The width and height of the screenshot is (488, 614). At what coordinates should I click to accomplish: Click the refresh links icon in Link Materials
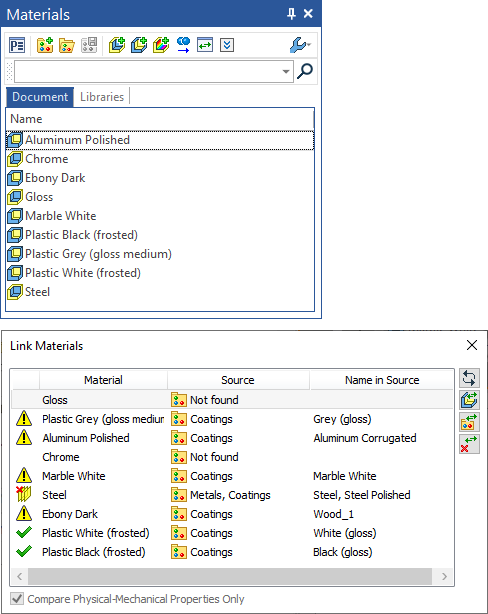click(469, 378)
